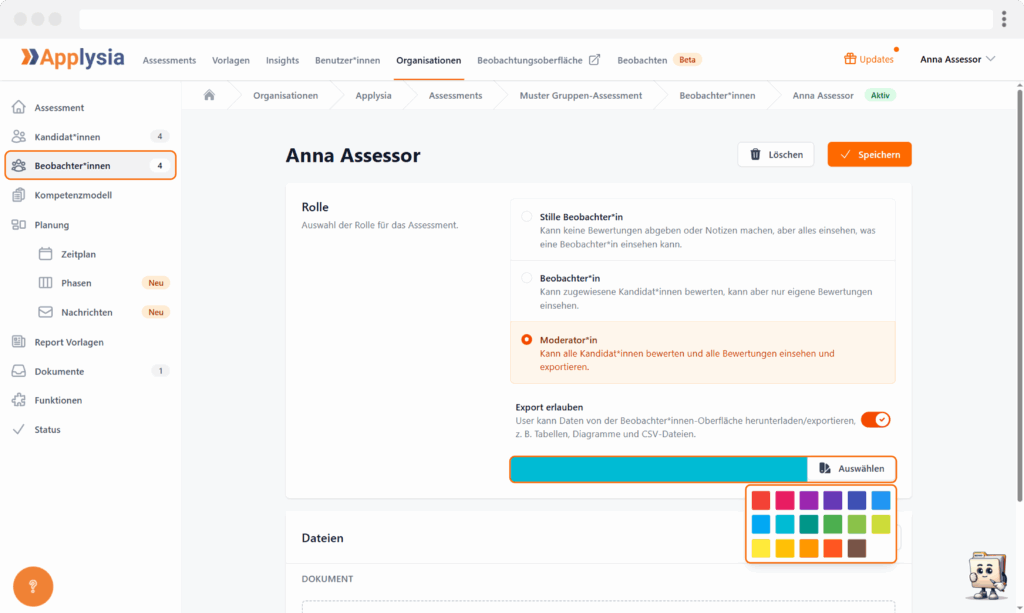Pick the brown color swatch
Screen dimensions: 1024x613
click(857, 548)
